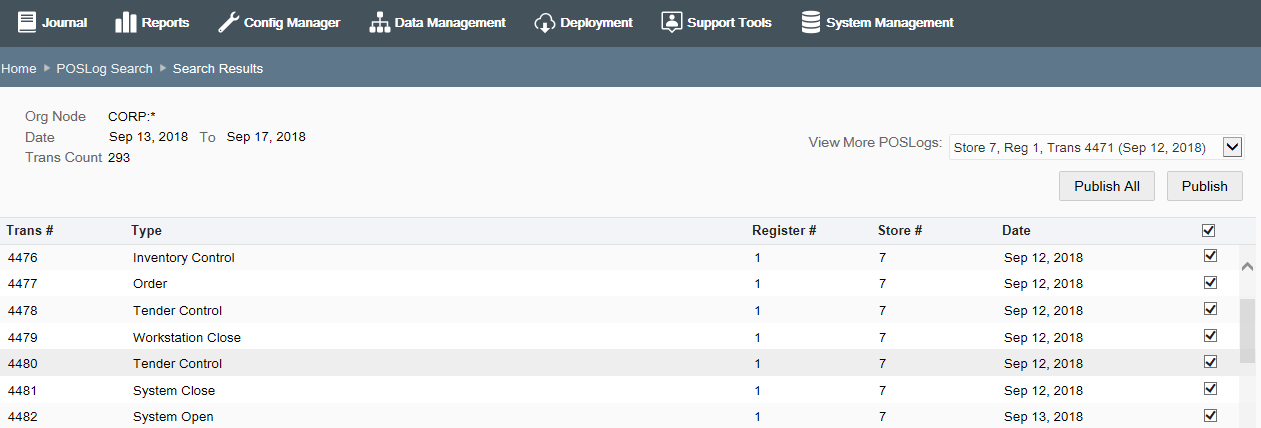
Task: Click the Sep 13, 2018 date in System Open row
Action: click(x=1043, y=416)
